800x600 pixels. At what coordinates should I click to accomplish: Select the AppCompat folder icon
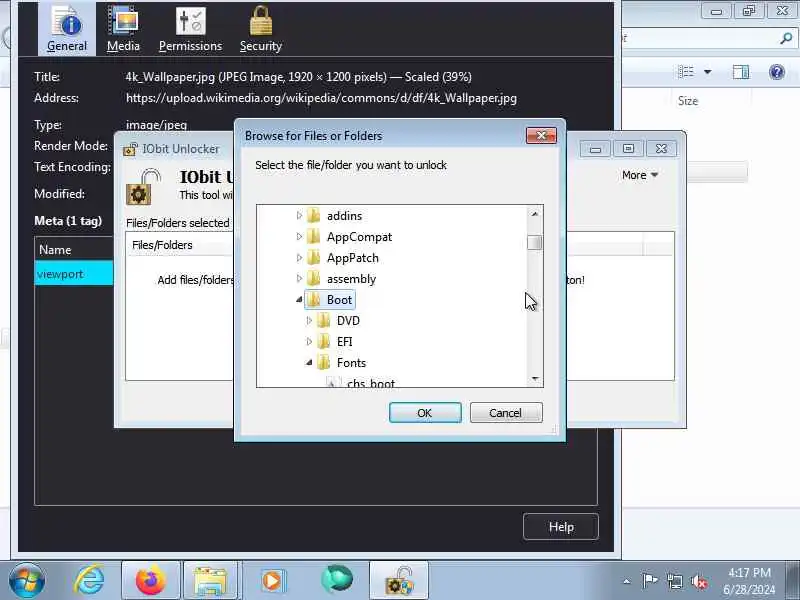point(314,236)
